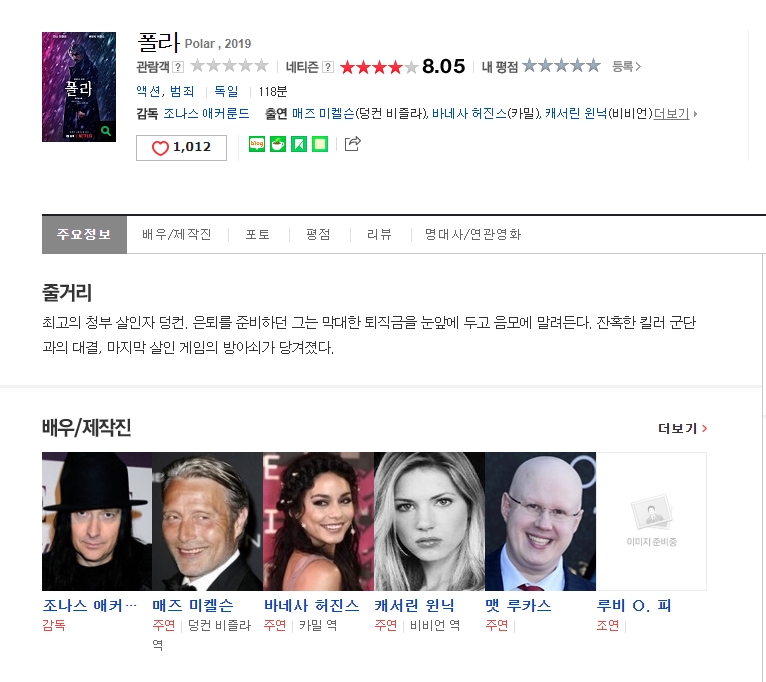Expand 배우/제작진 section via 더보기
The height and width of the screenshot is (682, 766).
coord(682,428)
